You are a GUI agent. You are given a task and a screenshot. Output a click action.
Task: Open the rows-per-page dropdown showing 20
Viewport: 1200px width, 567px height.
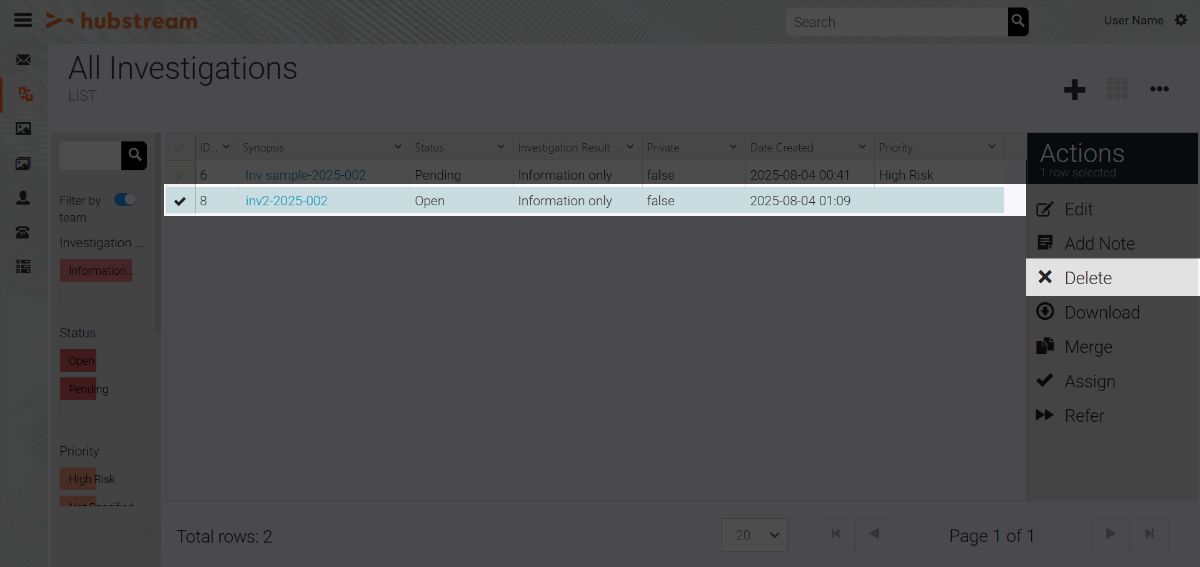pyautogui.click(x=754, y=535)
